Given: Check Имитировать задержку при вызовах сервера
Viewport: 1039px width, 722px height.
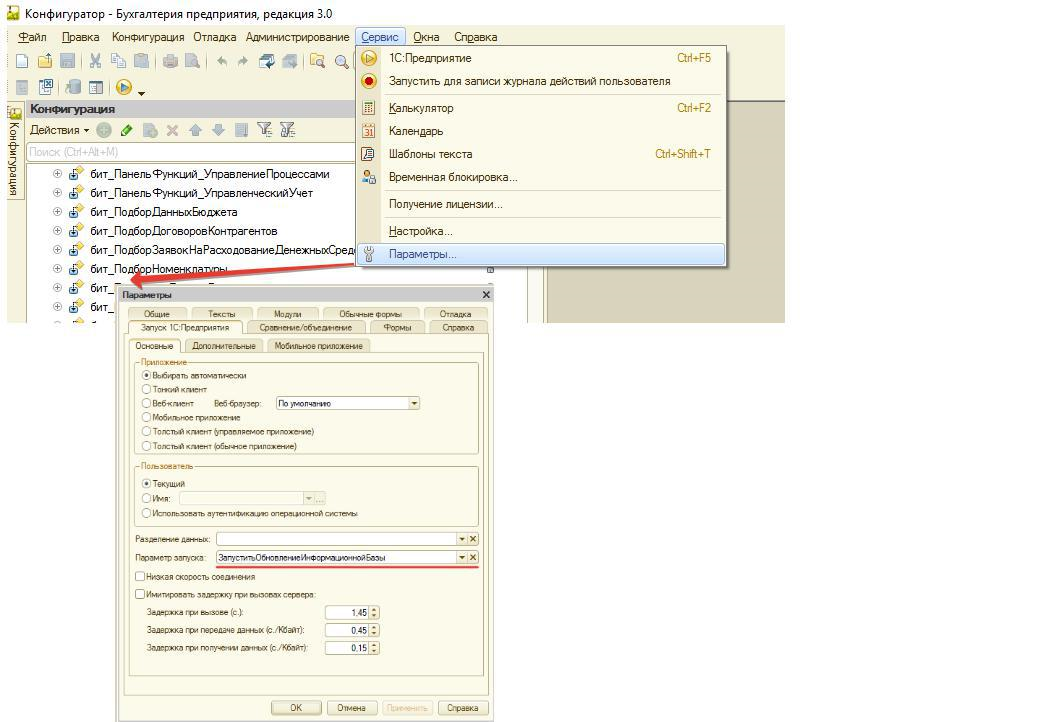Looking at the screenshot, I should pos(140,594).
